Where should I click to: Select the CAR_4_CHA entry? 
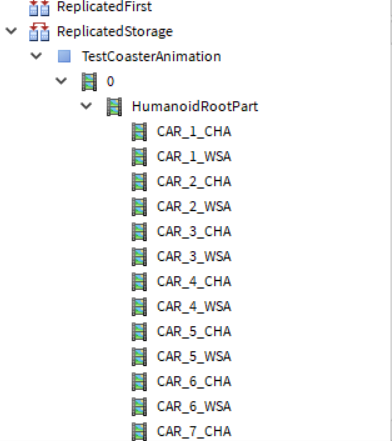194,282
